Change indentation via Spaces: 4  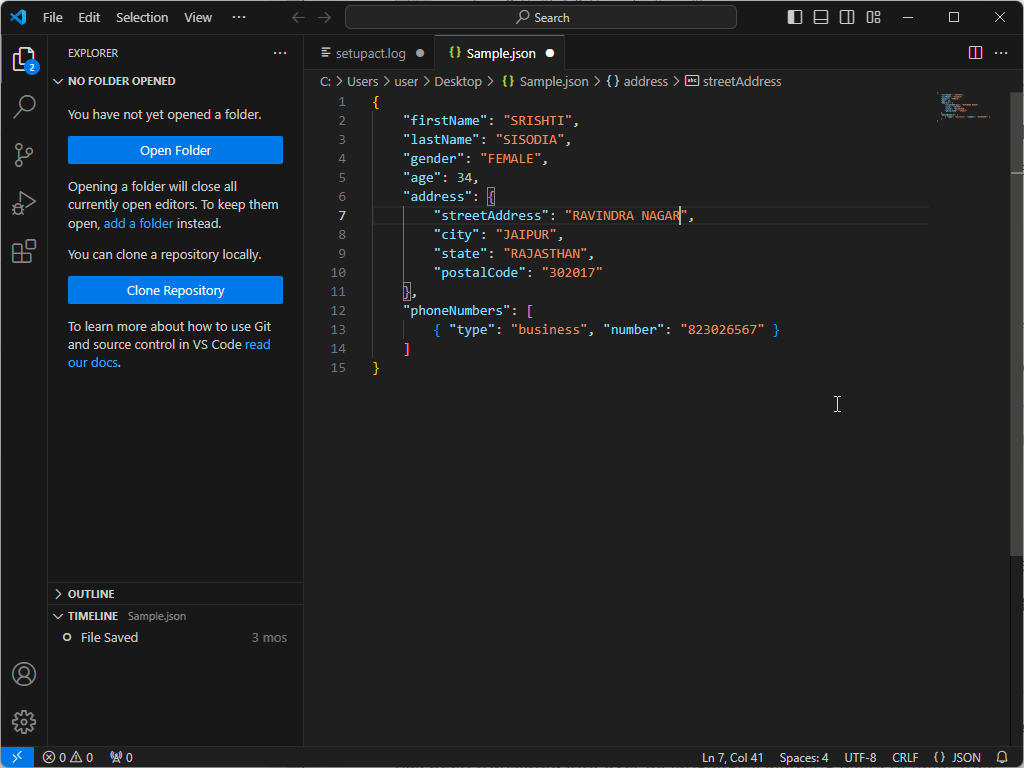(x=804, y=758)
